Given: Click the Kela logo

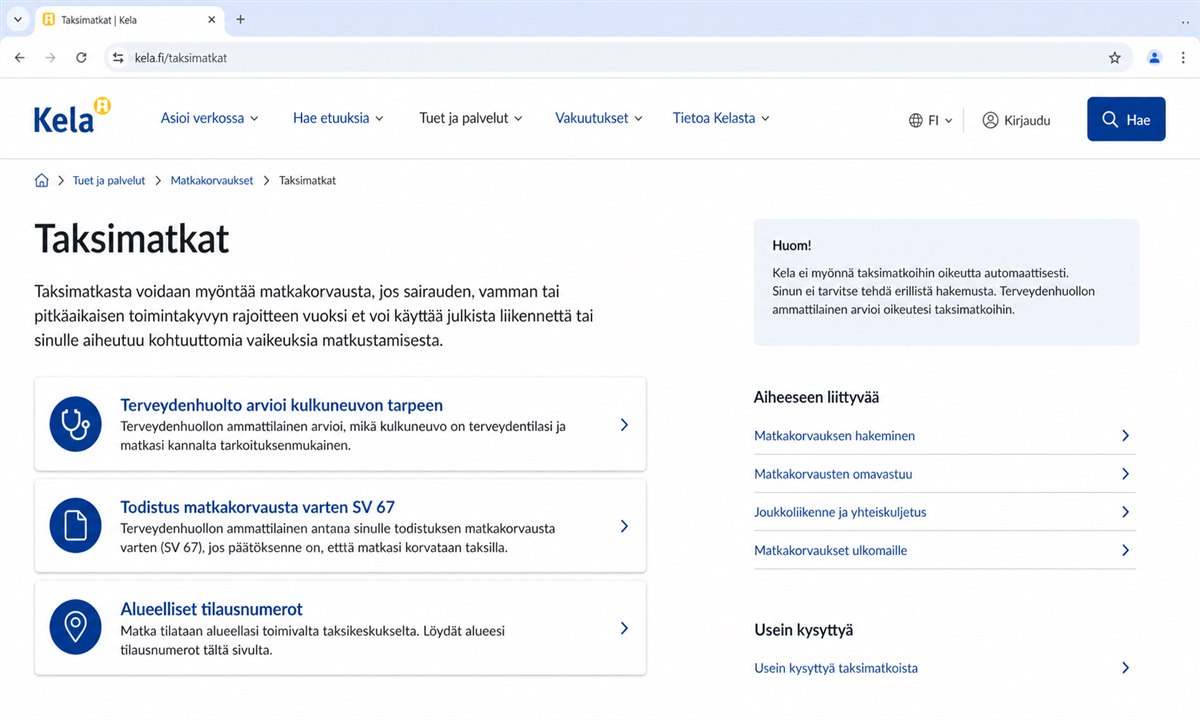Looking at the screenshot, I should (72, 116).
